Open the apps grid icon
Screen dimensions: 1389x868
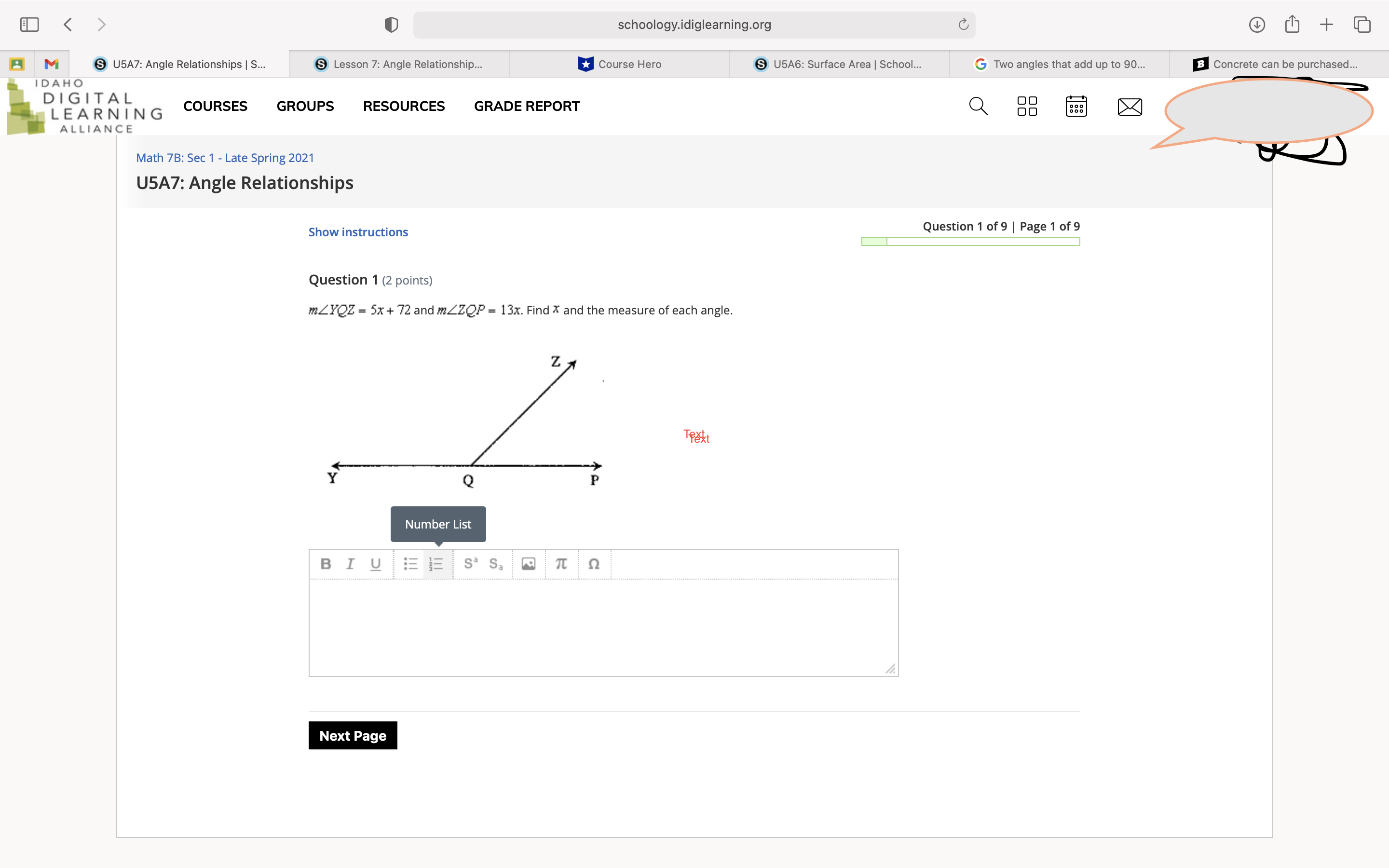[x=1027, y=106]
